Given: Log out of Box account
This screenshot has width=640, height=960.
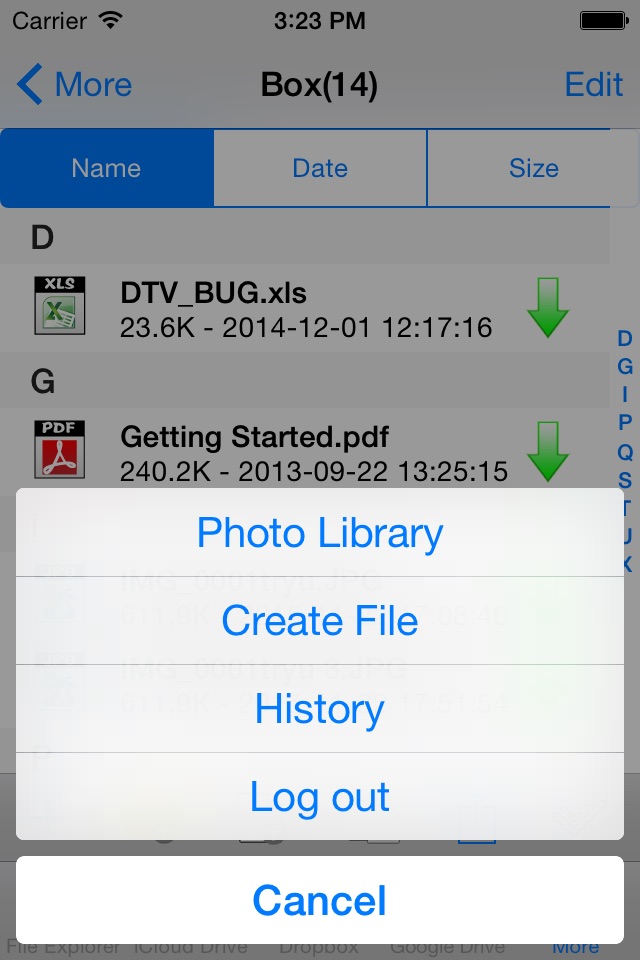Looking at the screenshot, I should tap(320, 797).
